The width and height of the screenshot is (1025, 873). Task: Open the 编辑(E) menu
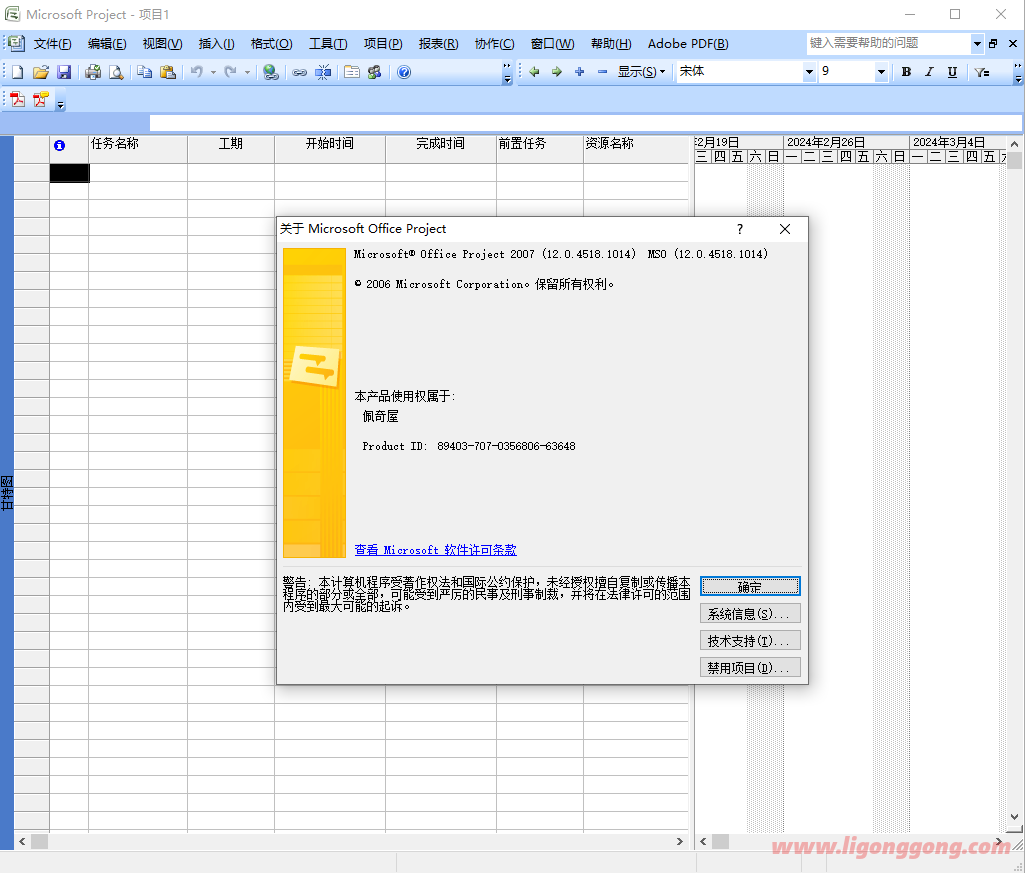click(x=107, y=44)
